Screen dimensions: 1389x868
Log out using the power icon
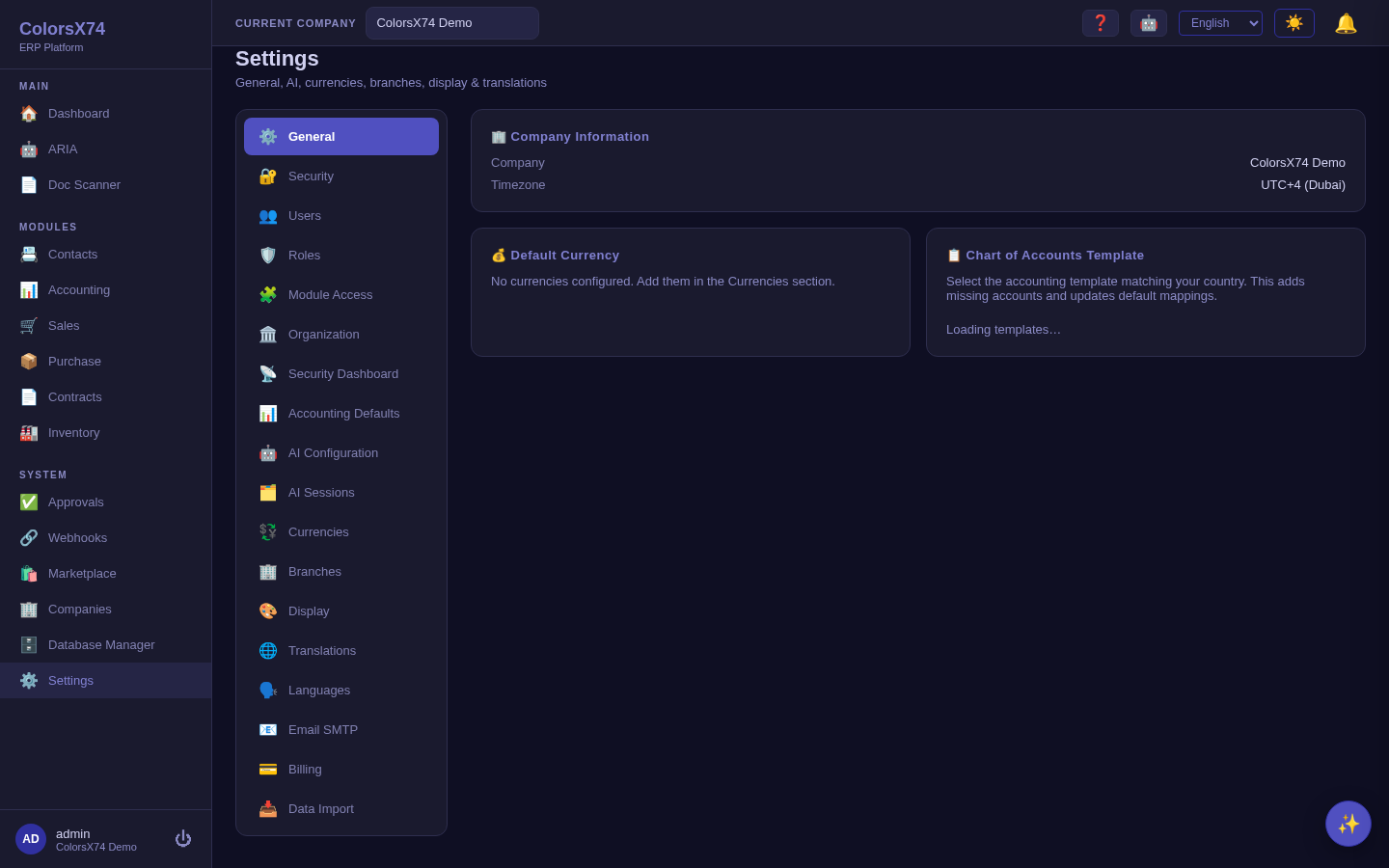click(x=183, y=839)
